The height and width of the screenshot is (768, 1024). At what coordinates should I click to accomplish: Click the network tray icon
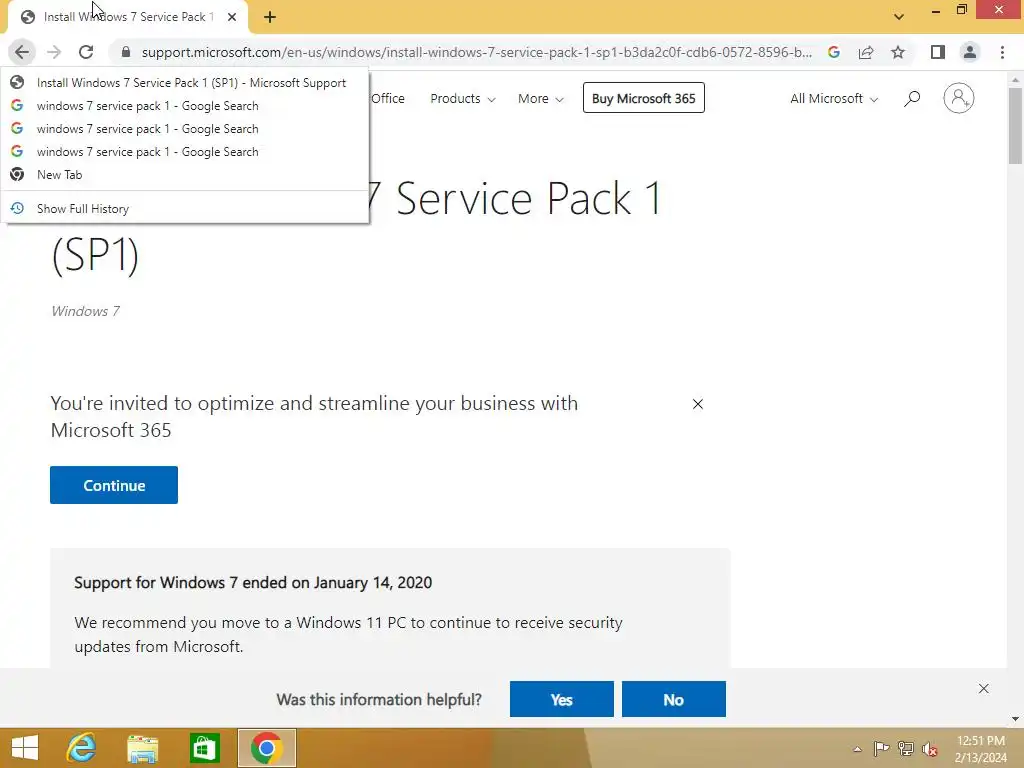[x=905, y=748]
